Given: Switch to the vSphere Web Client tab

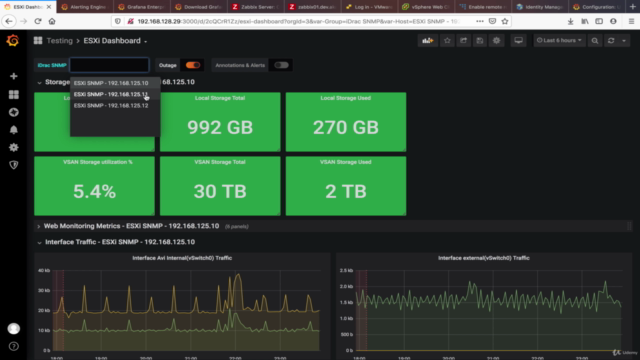Looking at the screenshot, I should tap(426, 7).
